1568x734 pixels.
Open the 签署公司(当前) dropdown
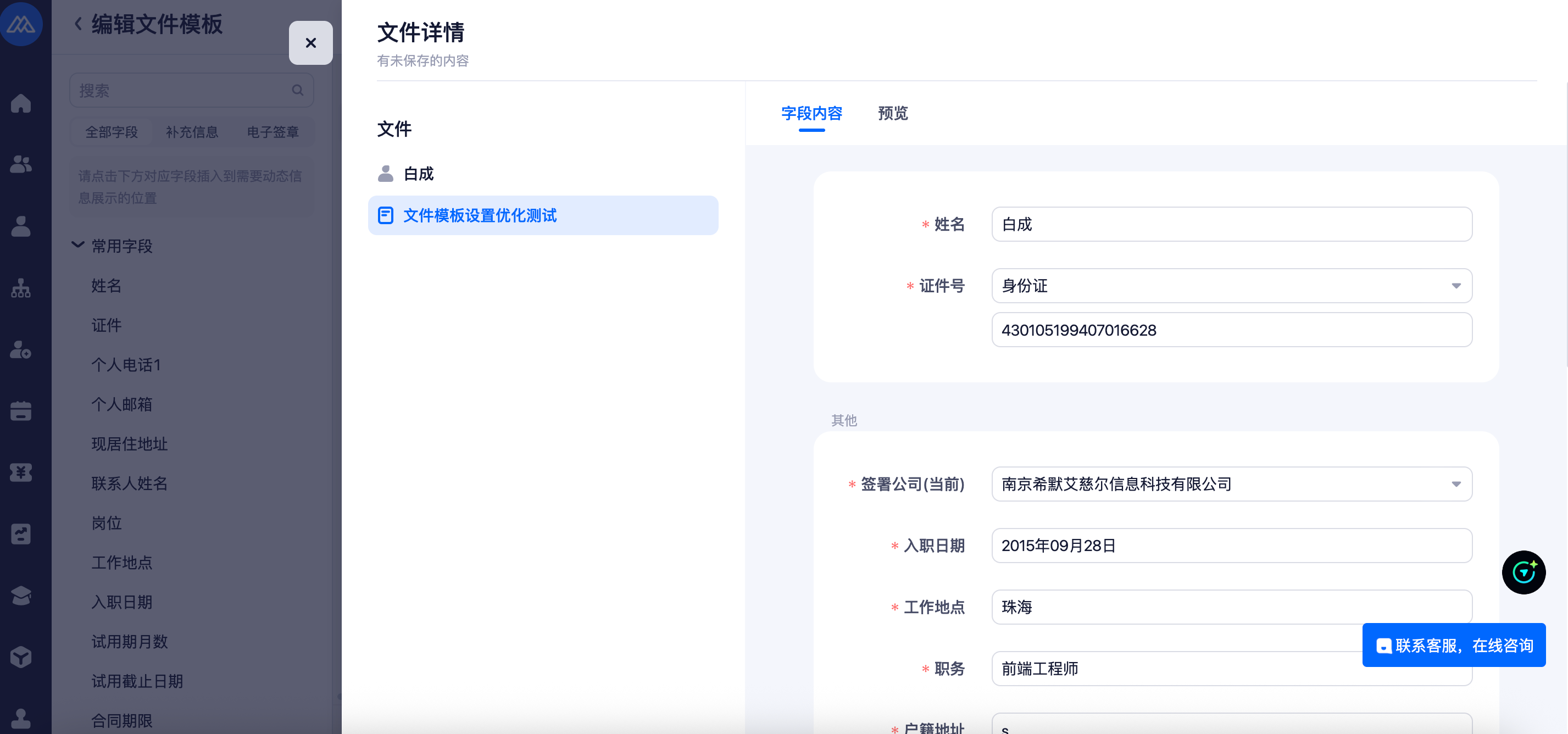(1231, 484)
